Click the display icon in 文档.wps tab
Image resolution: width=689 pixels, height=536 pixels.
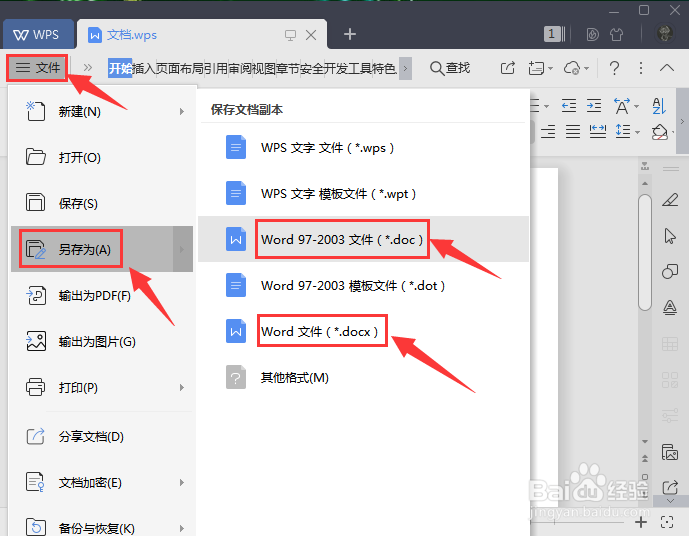tap(290, 35)
